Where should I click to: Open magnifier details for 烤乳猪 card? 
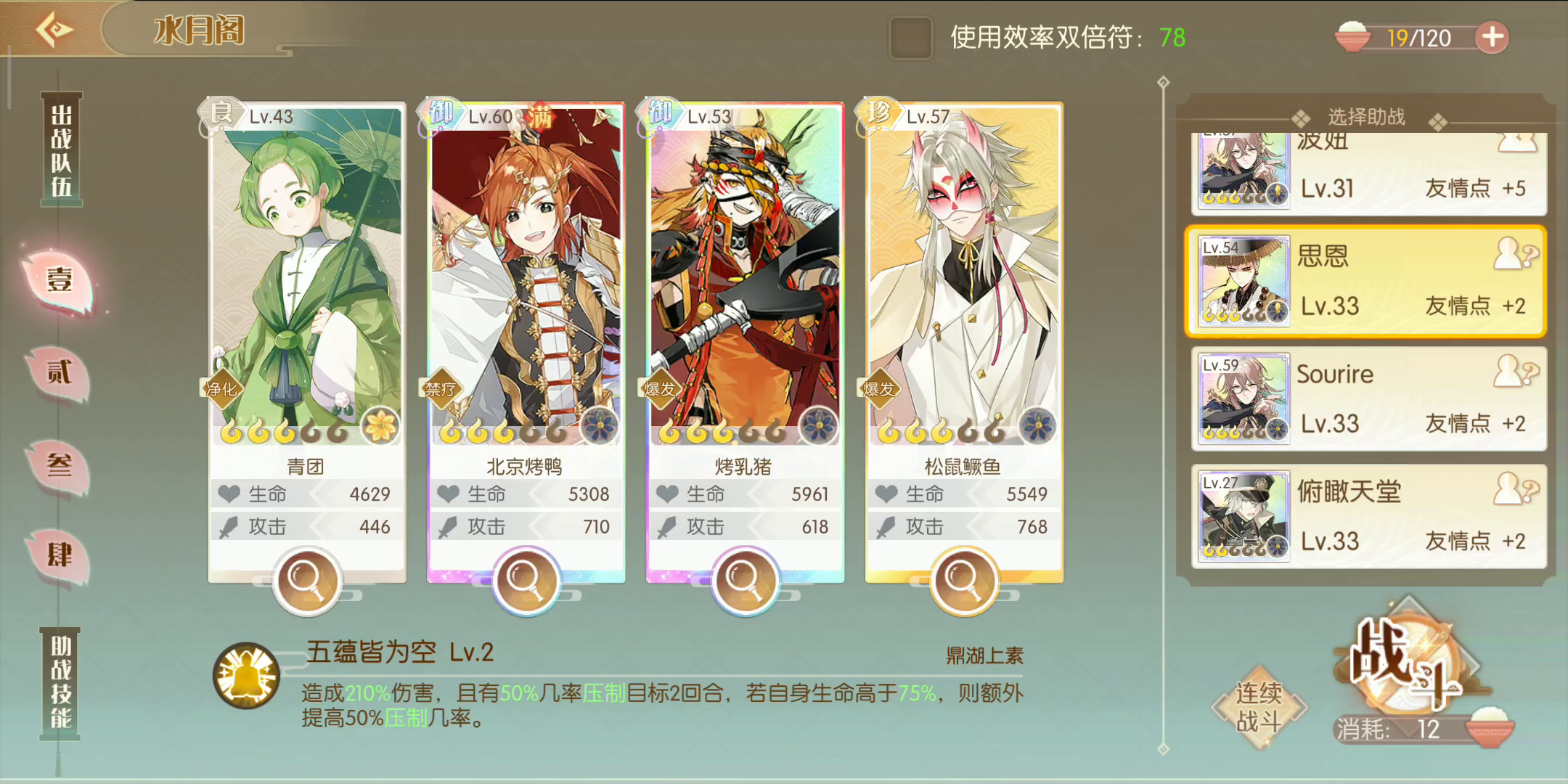745,581
